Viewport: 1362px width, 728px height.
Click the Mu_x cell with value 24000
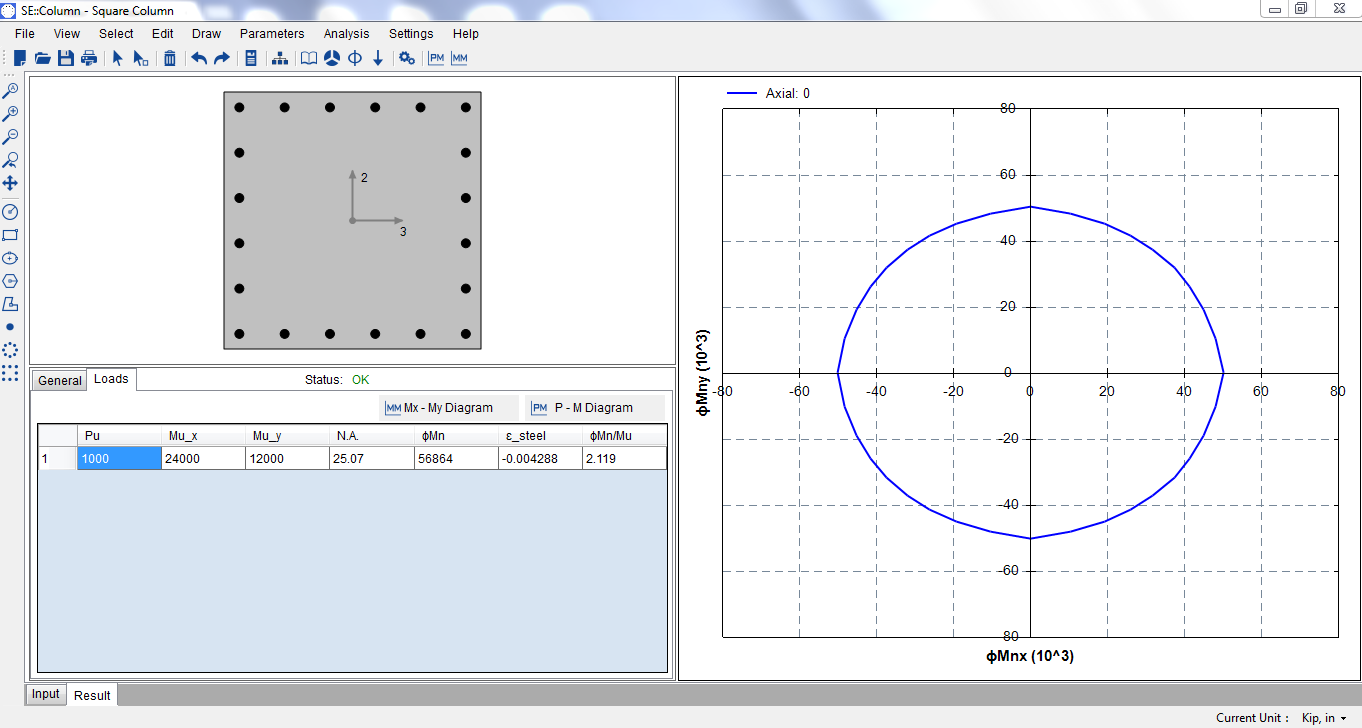[203, 458]
